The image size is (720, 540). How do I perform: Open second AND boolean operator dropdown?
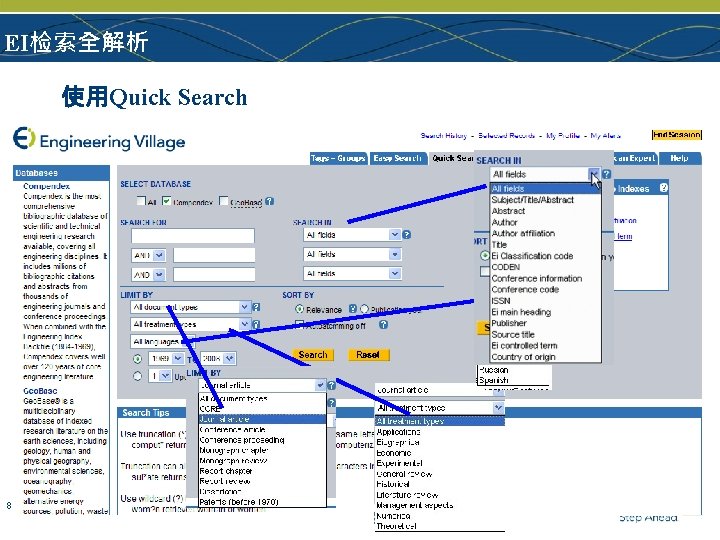(148, 275)
